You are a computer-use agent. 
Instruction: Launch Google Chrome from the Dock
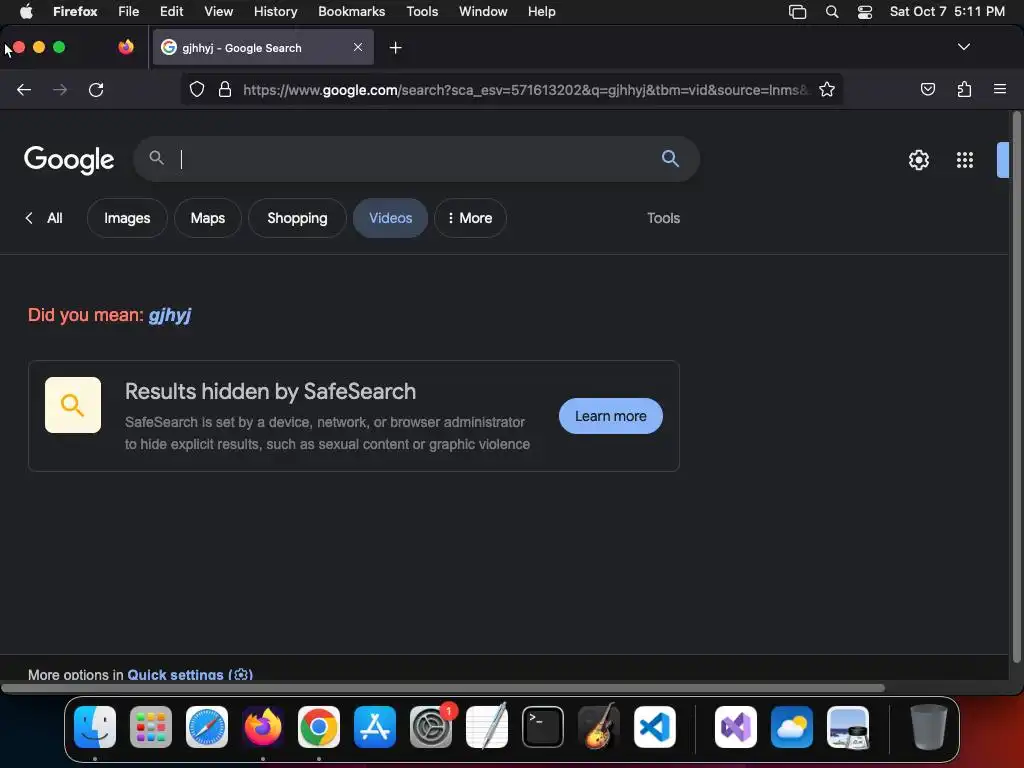[x=319, y=727]
